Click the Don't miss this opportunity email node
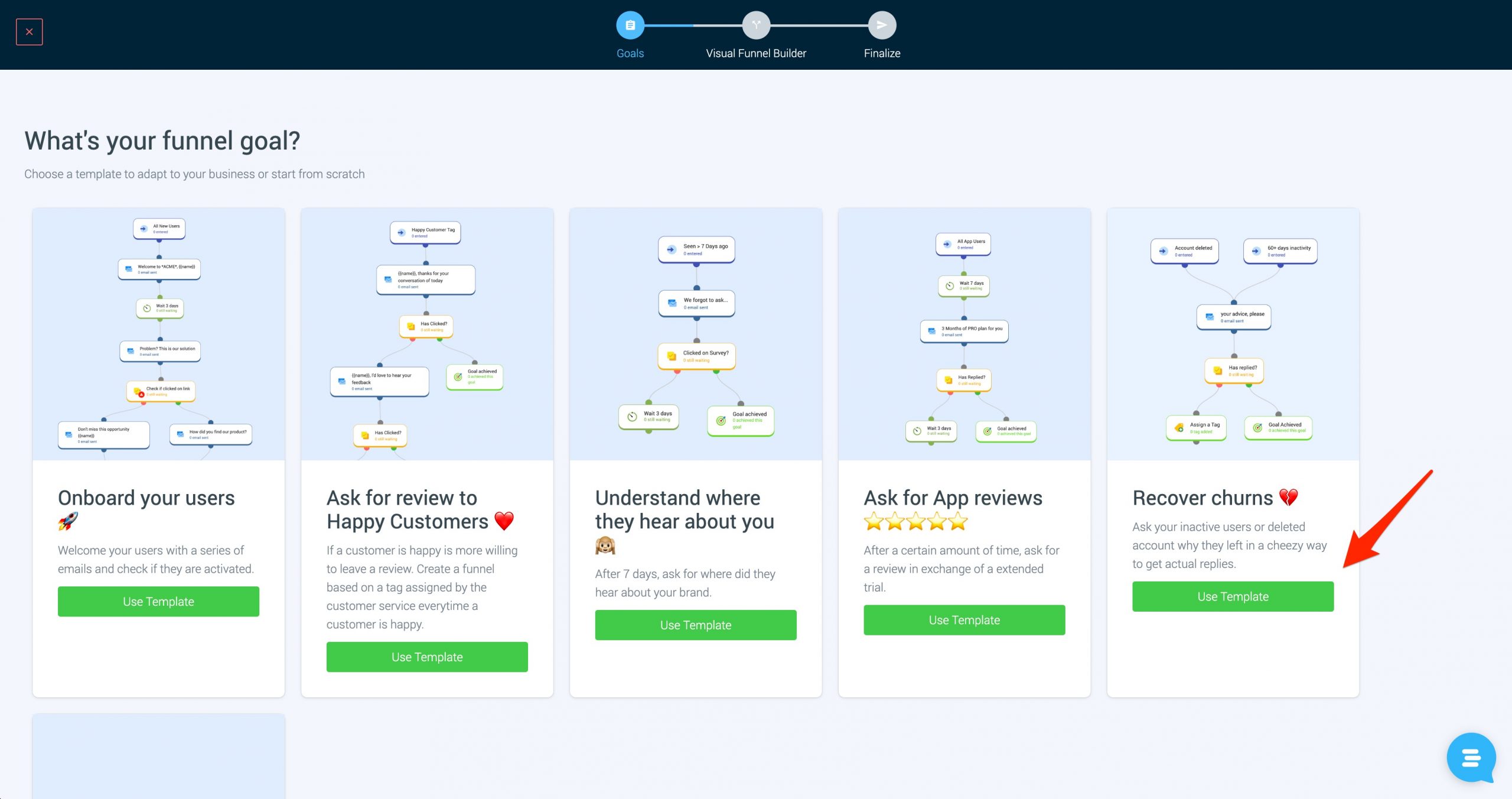This screenshot has width=1512, height=799. tap(104, 434)
